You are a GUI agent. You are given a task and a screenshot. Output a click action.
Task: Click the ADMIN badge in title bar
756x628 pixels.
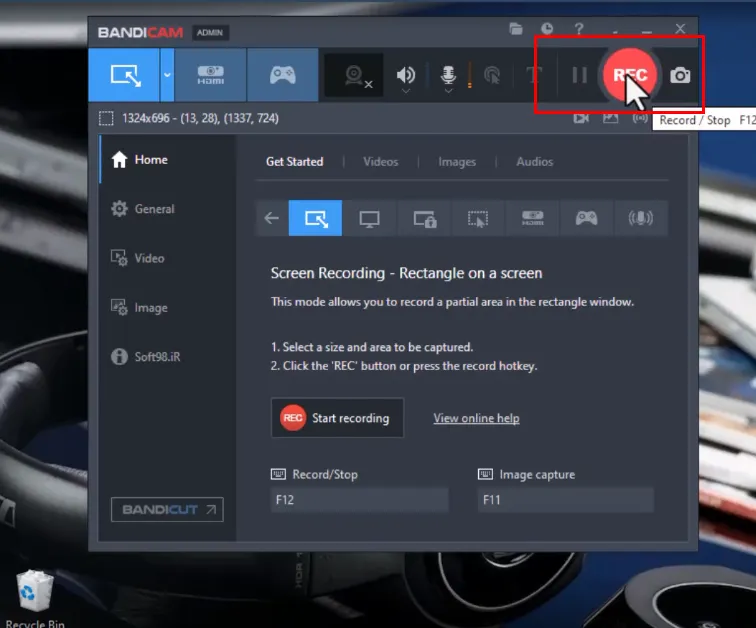210,33
